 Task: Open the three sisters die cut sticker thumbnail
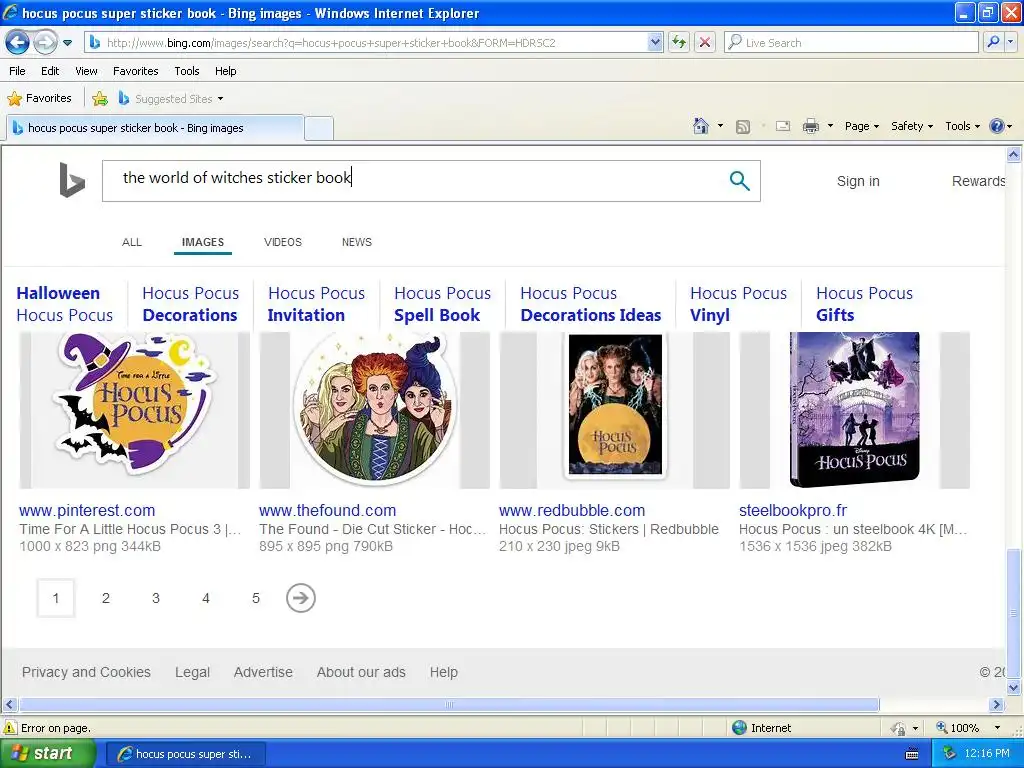click(374, 409)
